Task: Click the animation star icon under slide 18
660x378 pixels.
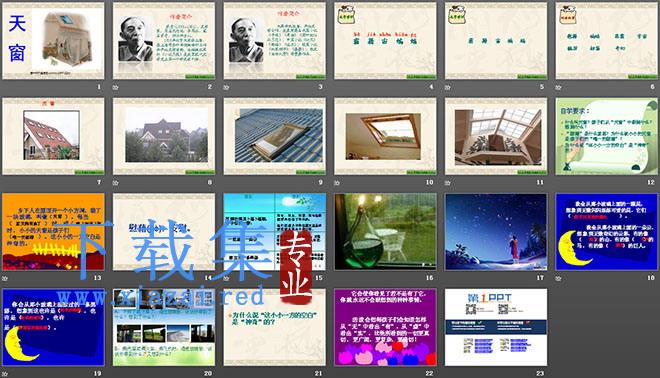Action: (558, 279)
